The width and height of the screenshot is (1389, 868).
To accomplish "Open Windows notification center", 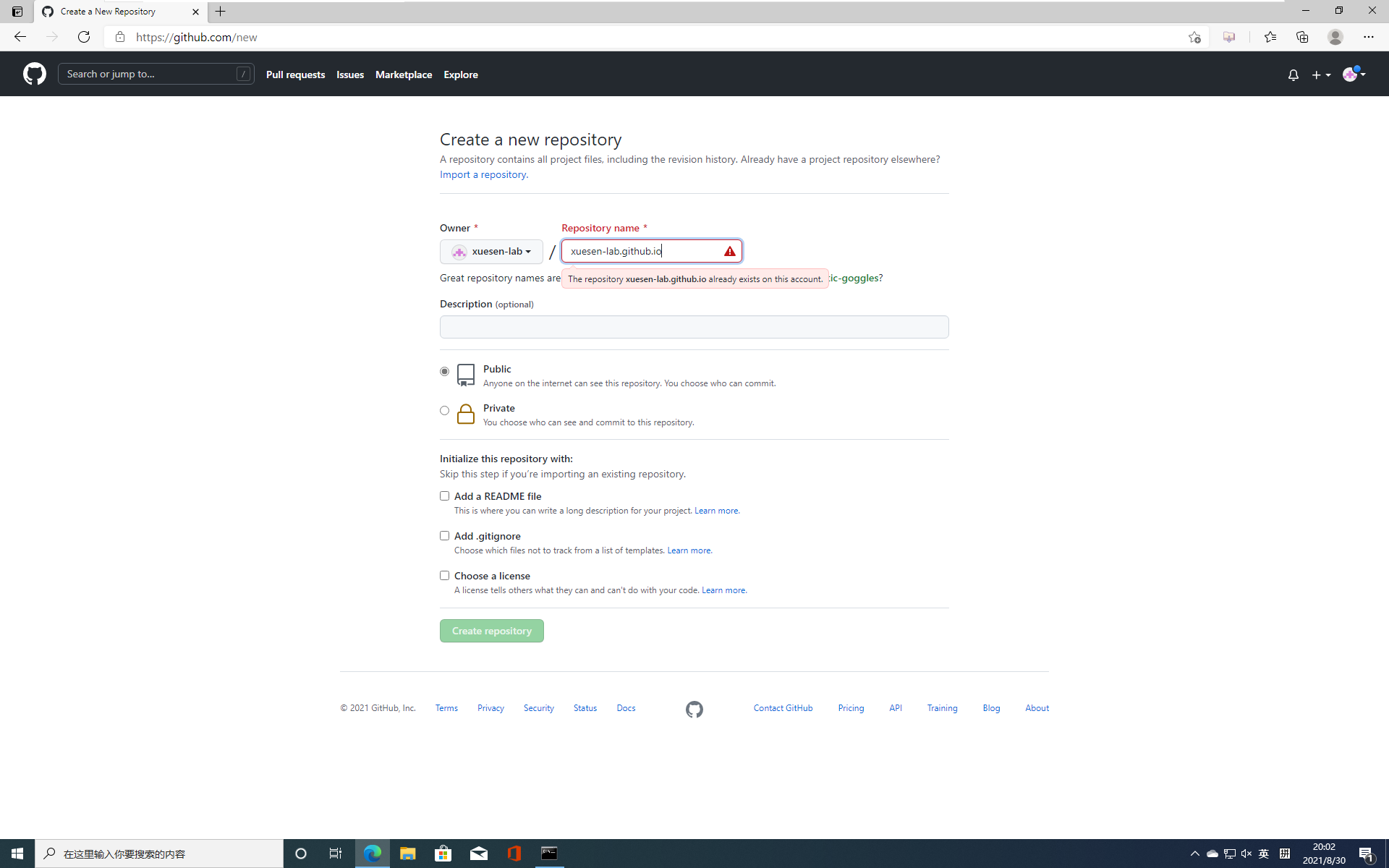I will pos(1367,854).
